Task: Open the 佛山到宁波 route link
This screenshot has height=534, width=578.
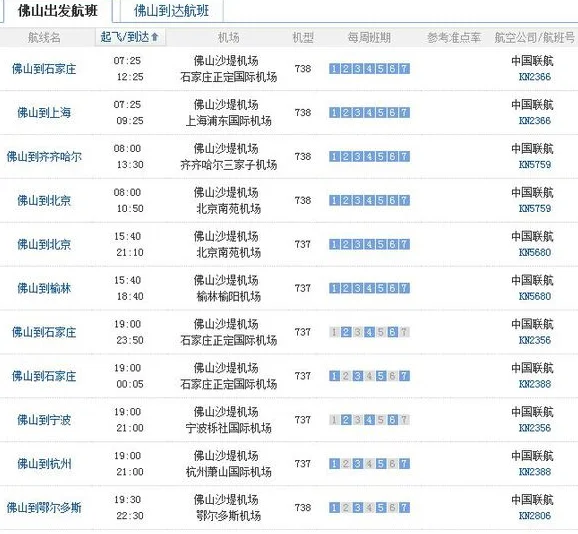Action: 44,420
